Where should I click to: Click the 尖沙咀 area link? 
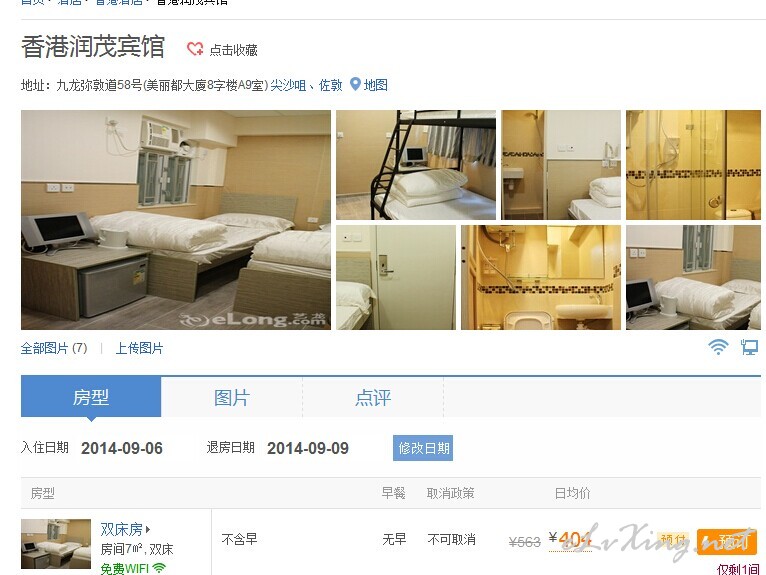[x=288, y=85]
